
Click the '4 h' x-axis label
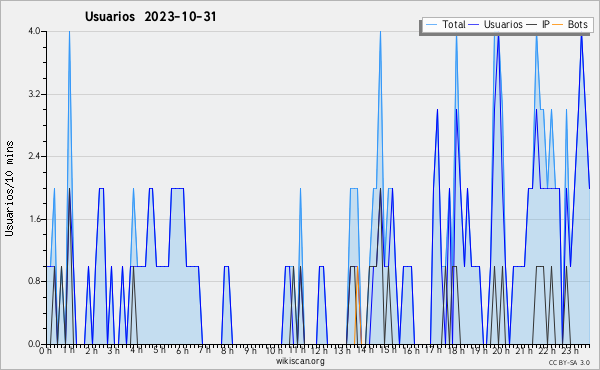pos(136,351)
